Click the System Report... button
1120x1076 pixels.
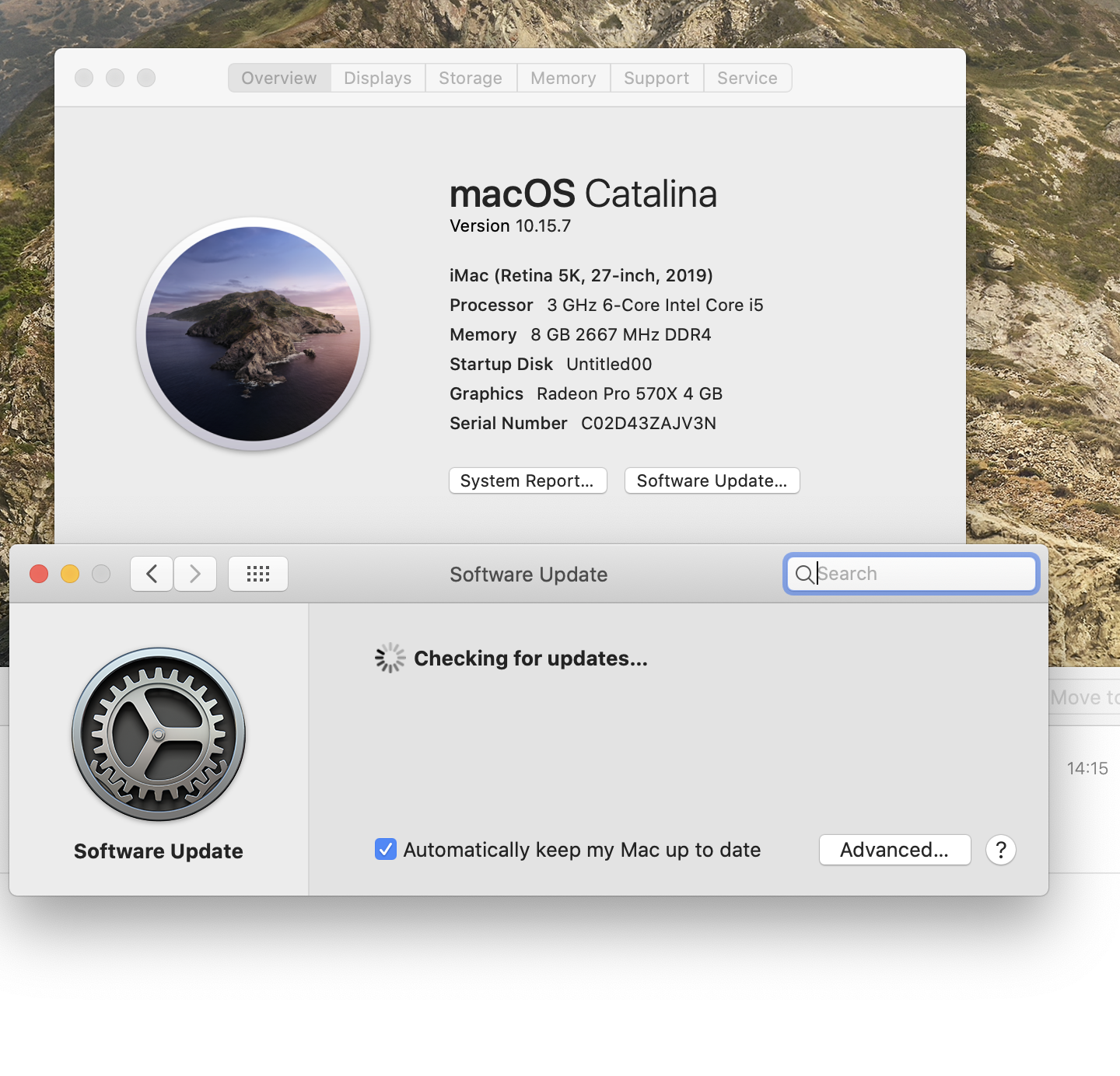tap(527, 480)
